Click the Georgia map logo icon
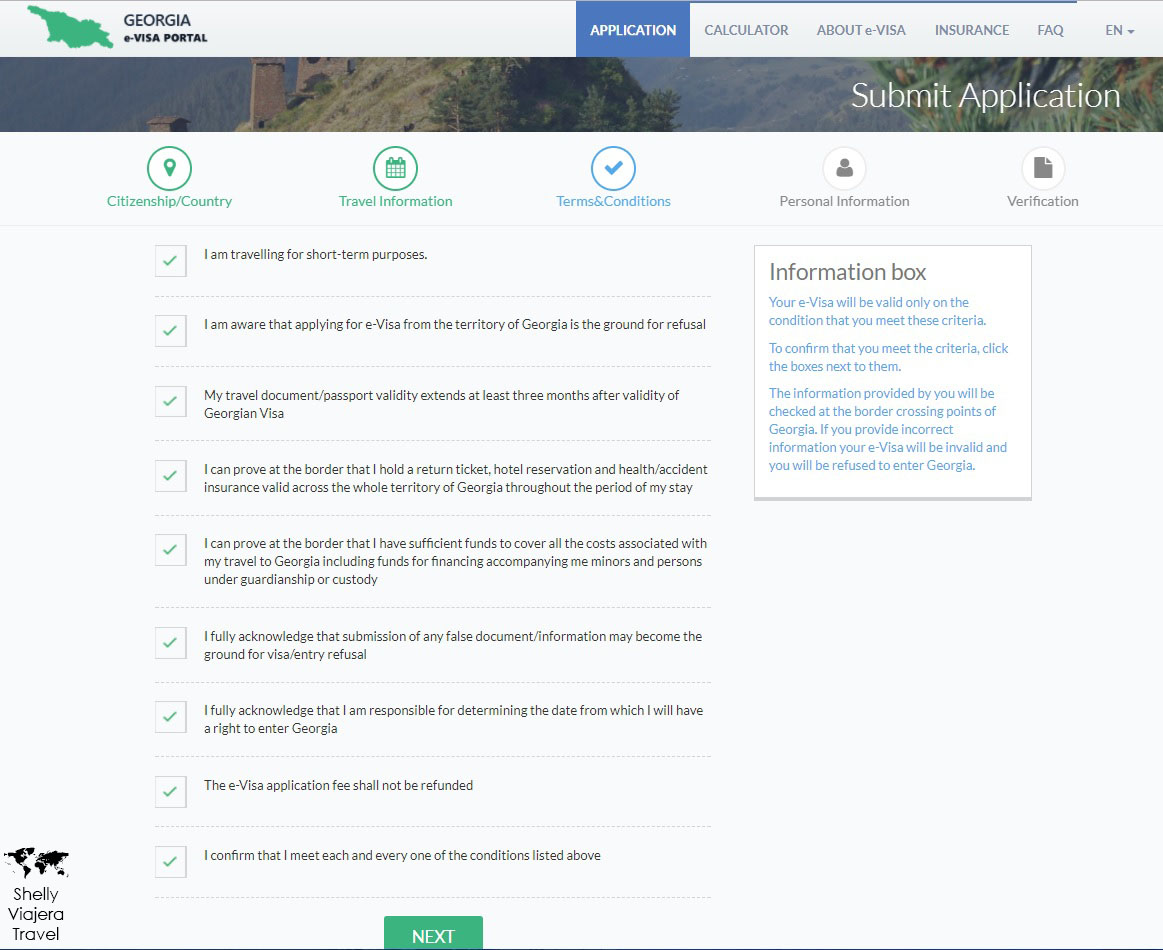The height and width of the screenshot is (950, 1163). [70, 27]
